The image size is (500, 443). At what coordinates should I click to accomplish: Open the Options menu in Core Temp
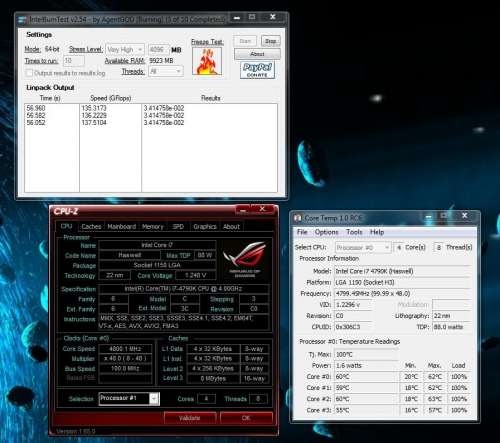pyautogui.click(x=326, y=232)
